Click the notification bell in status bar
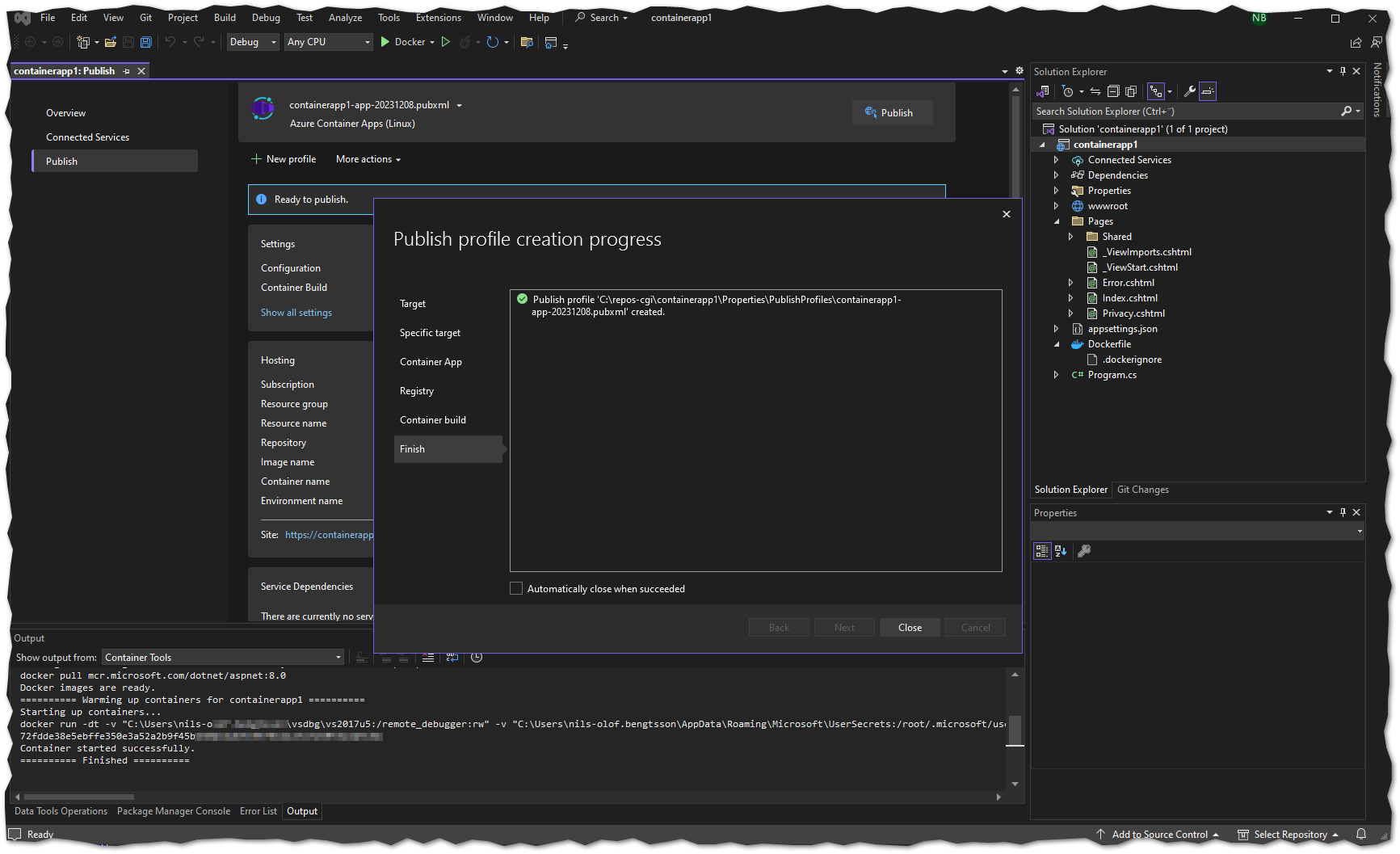The image size is (1400, 854). click(1361, 834)
